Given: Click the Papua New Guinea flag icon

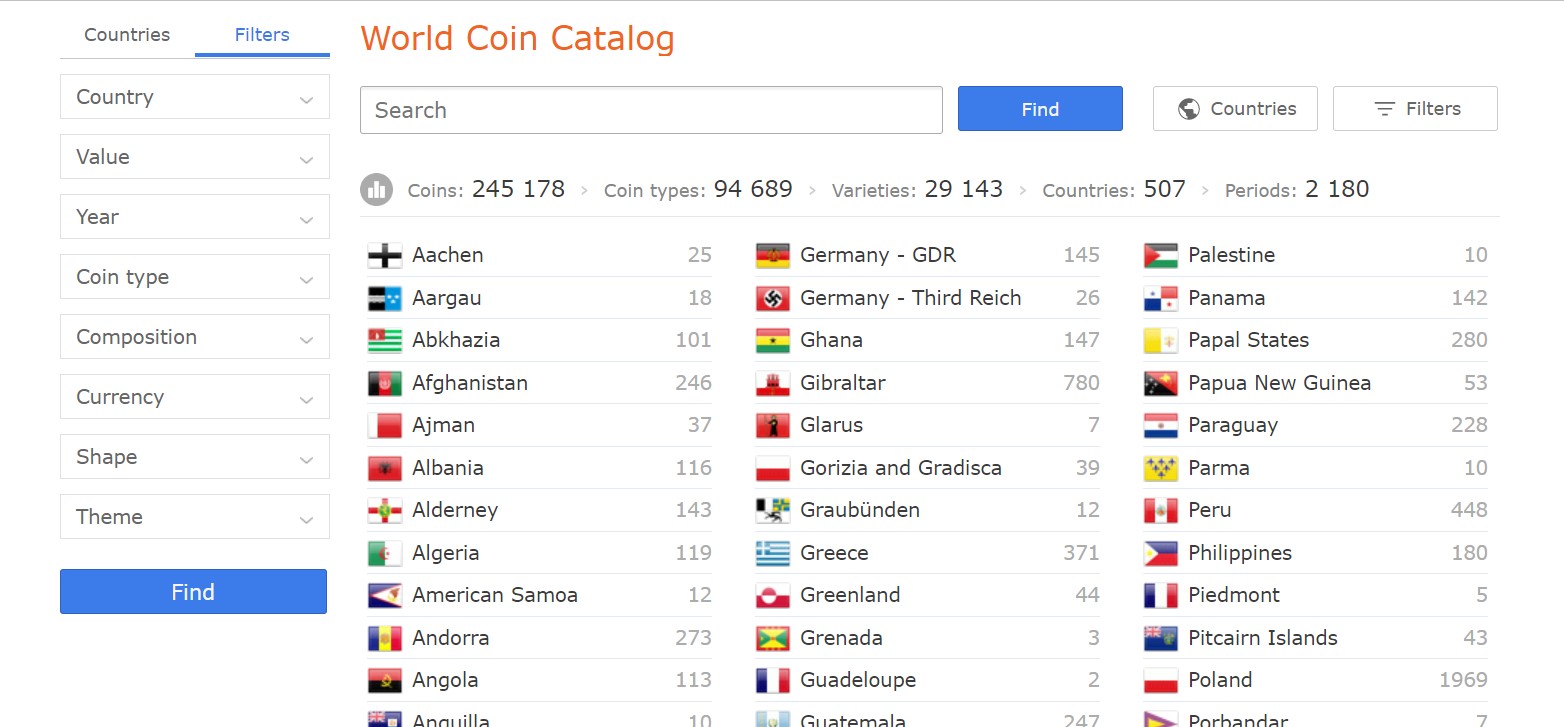Looking at the screenshot, I should click(1161, 383).
